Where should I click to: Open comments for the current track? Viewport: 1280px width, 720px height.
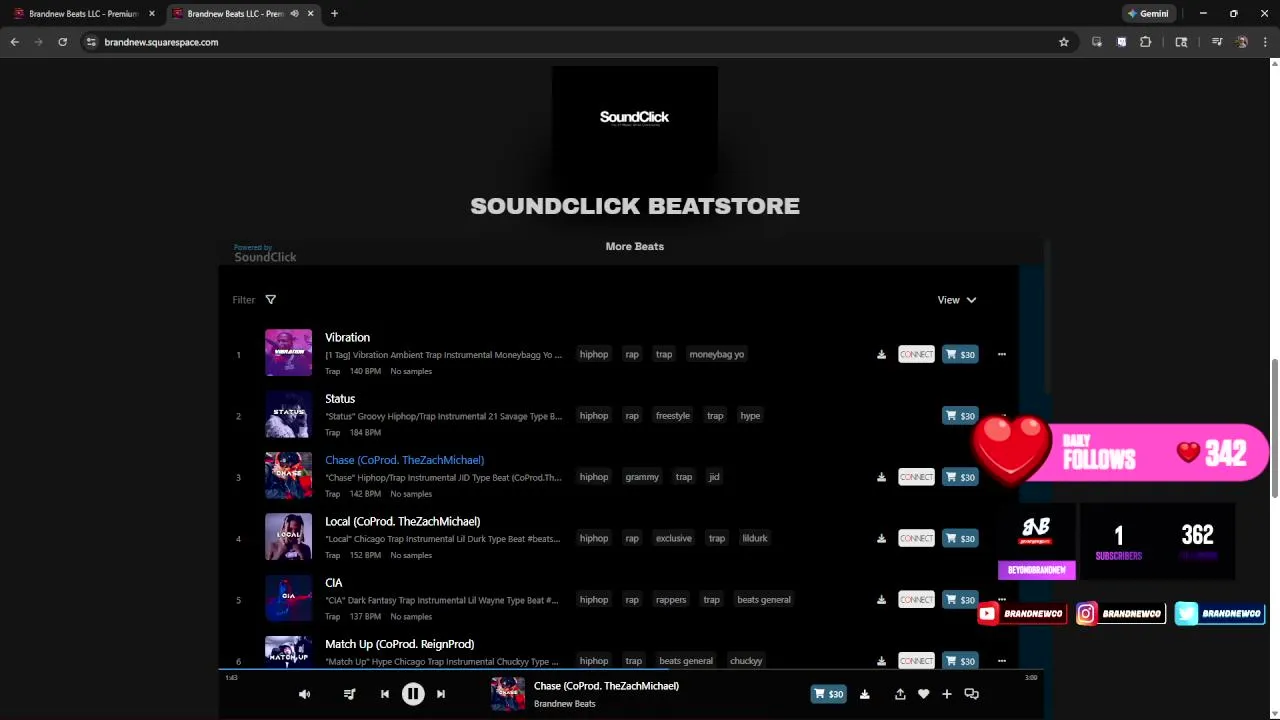[971, 694]
